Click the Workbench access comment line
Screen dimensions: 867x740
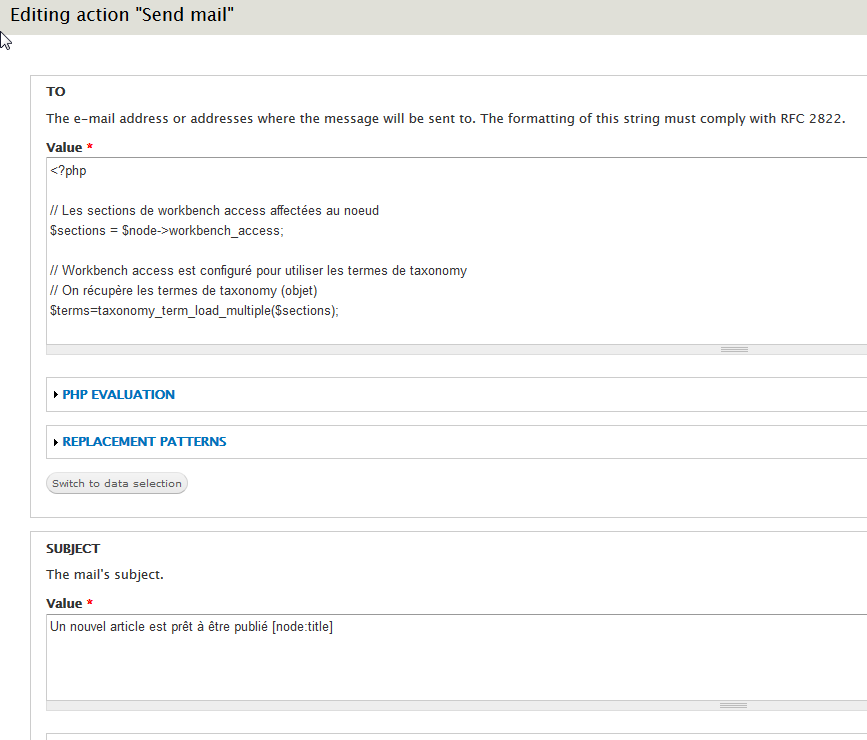258,270
